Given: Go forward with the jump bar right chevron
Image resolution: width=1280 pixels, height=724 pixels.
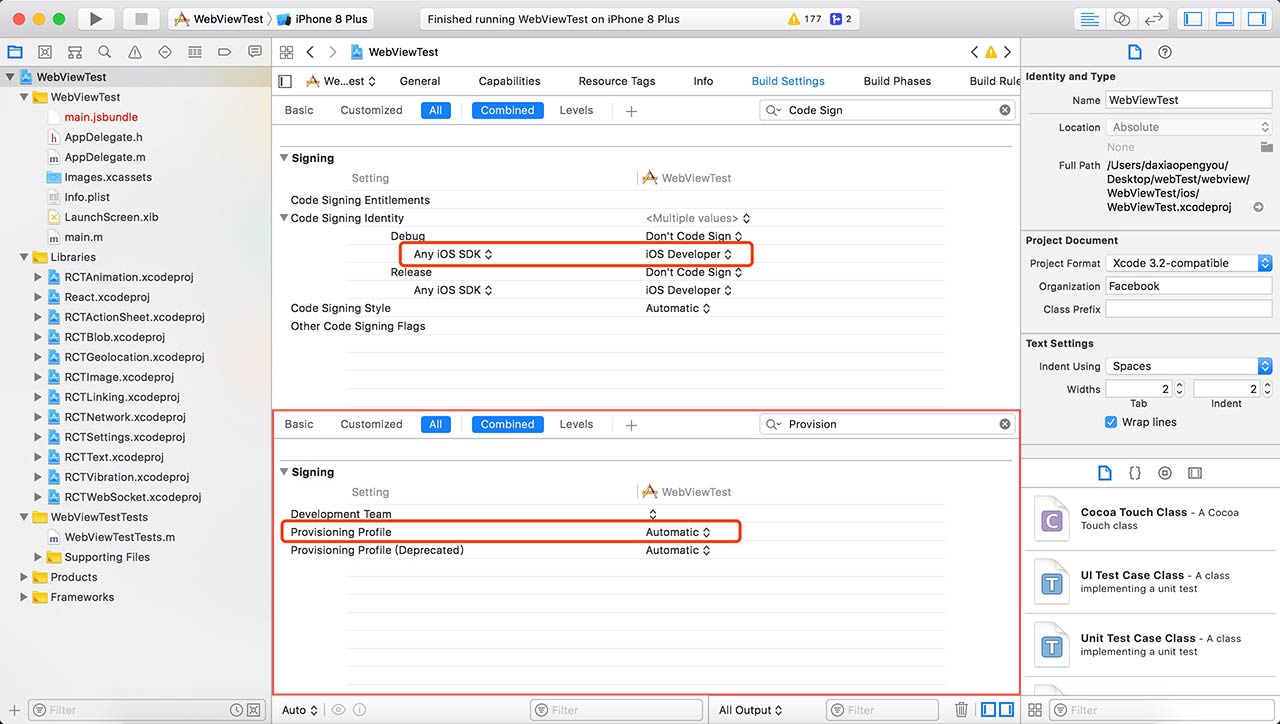Looking at the screenshot, I should point(333,52).
